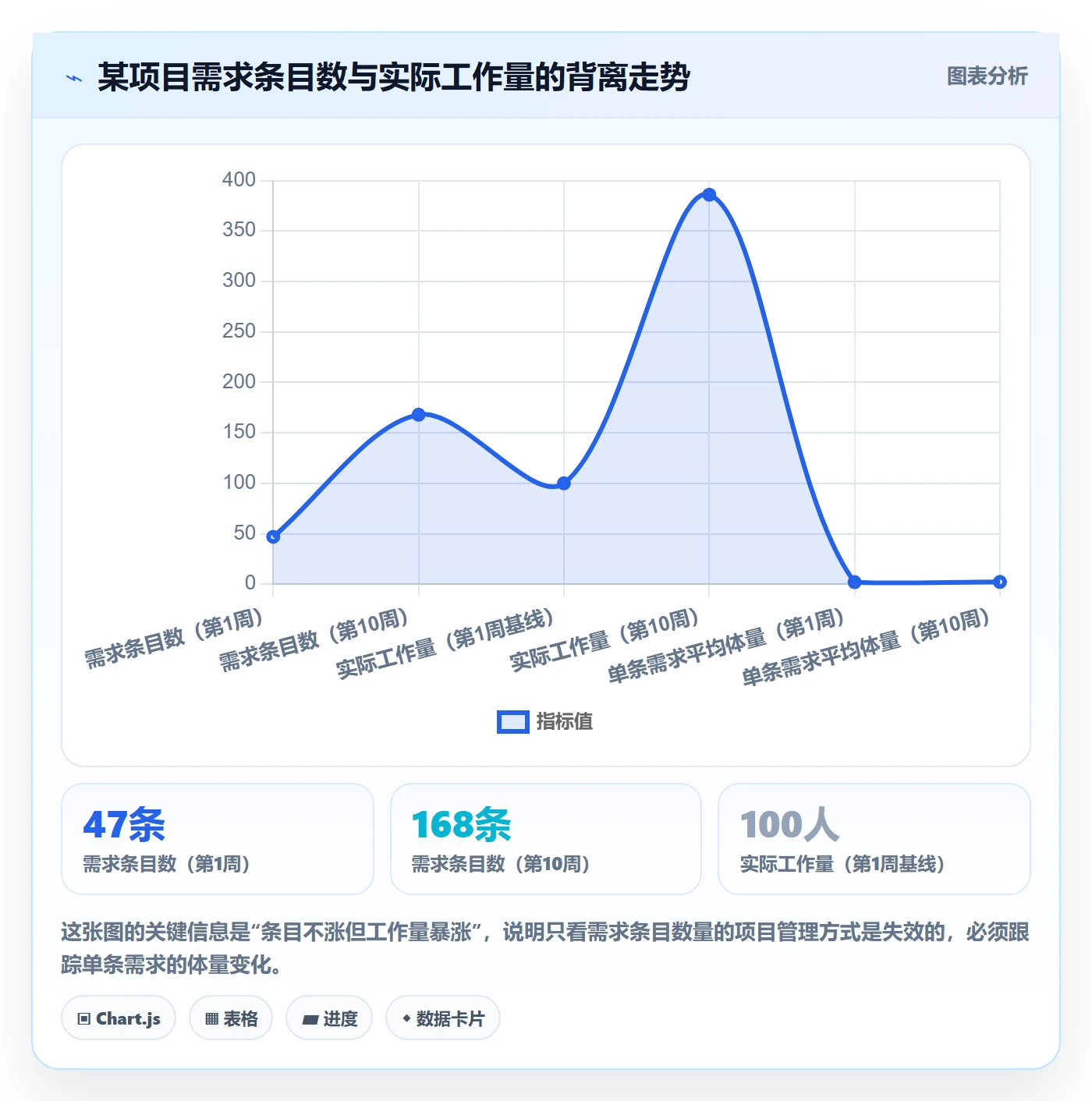The height and width of the screenshot is (1101, 1092).
Task: Open the 47条 data card
Action: pyautogui.click(x=218, y=839)
